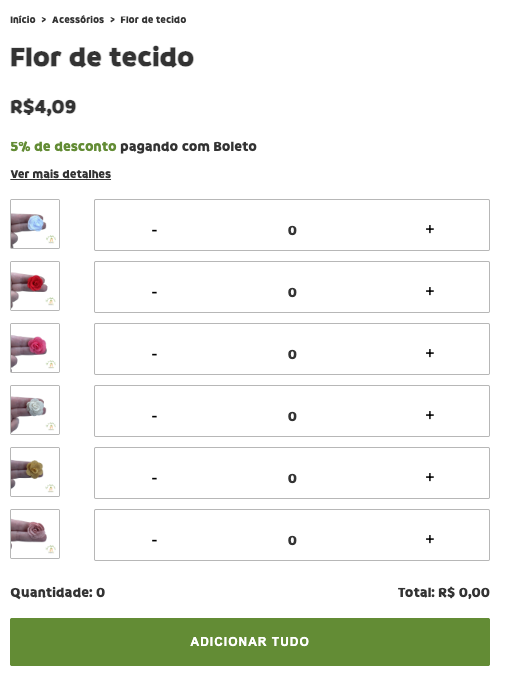
Task: Increase quantity of the dusty rose flower
Action: point(429,539)
